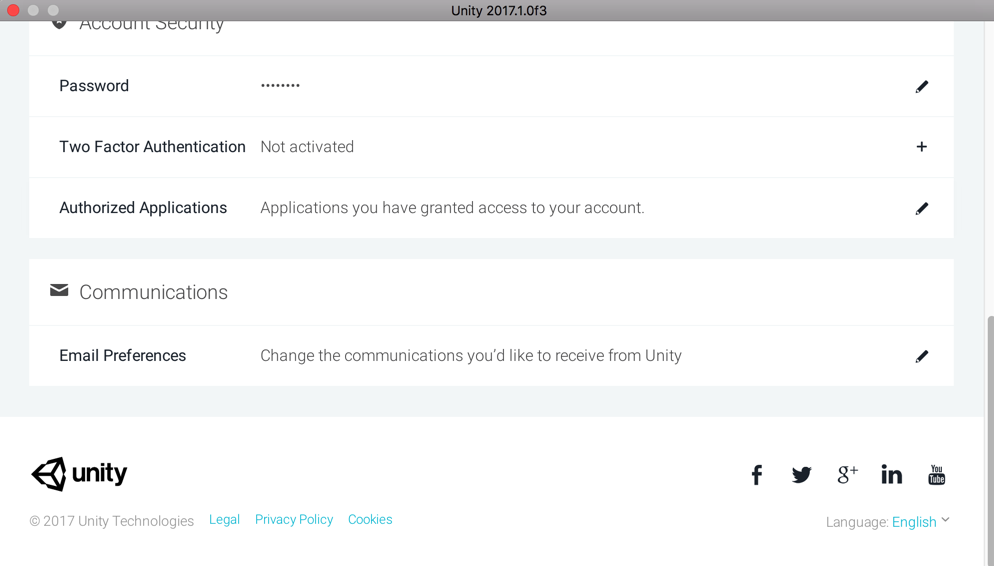Click the Two Factor Authentication row label
Viewport: 994px width, 566px height.
tap(152, 147)
